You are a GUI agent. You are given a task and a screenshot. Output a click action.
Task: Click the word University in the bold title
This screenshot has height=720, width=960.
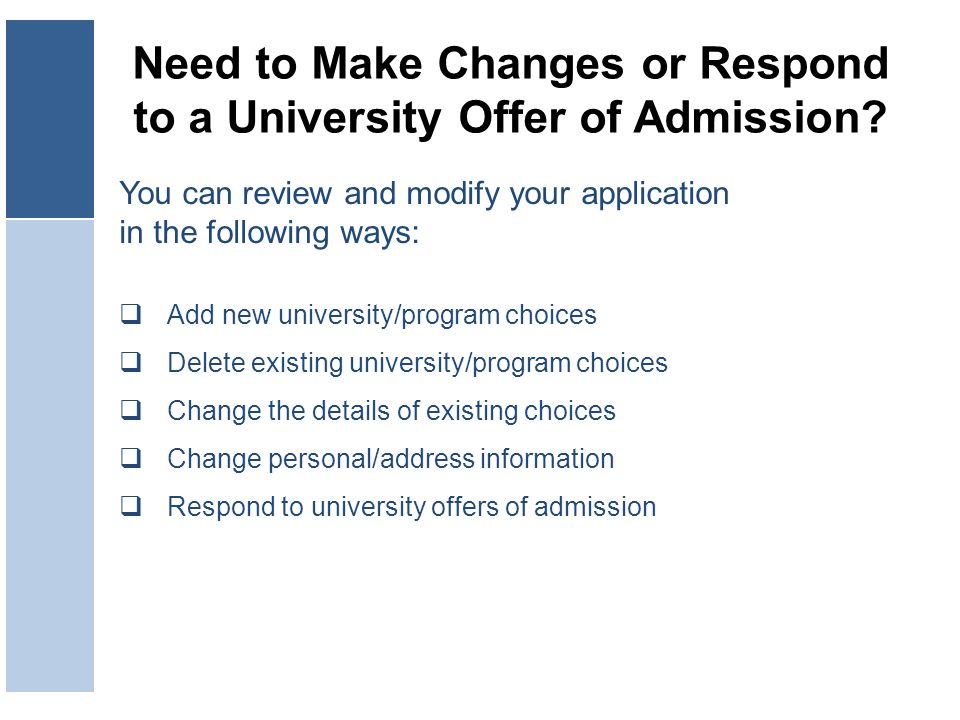334,119
